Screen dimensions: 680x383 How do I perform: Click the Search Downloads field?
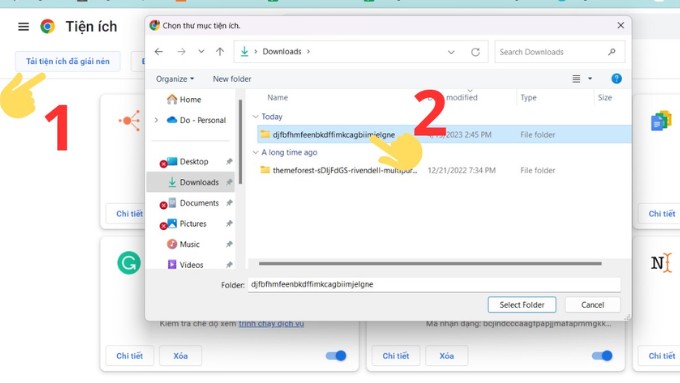pyautogui.click(x=559, y=52)
